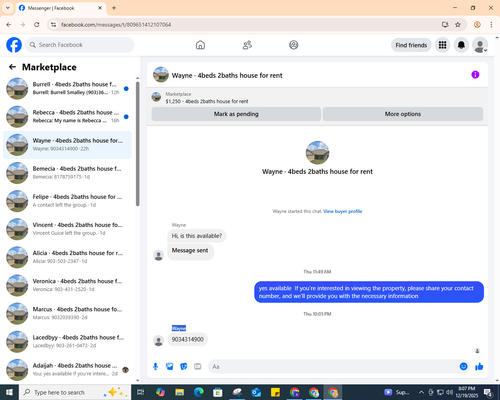The width and height of the screenshot is (500, 400).
Task: Reload the page with refresh icon
Action: click(37, 25)
